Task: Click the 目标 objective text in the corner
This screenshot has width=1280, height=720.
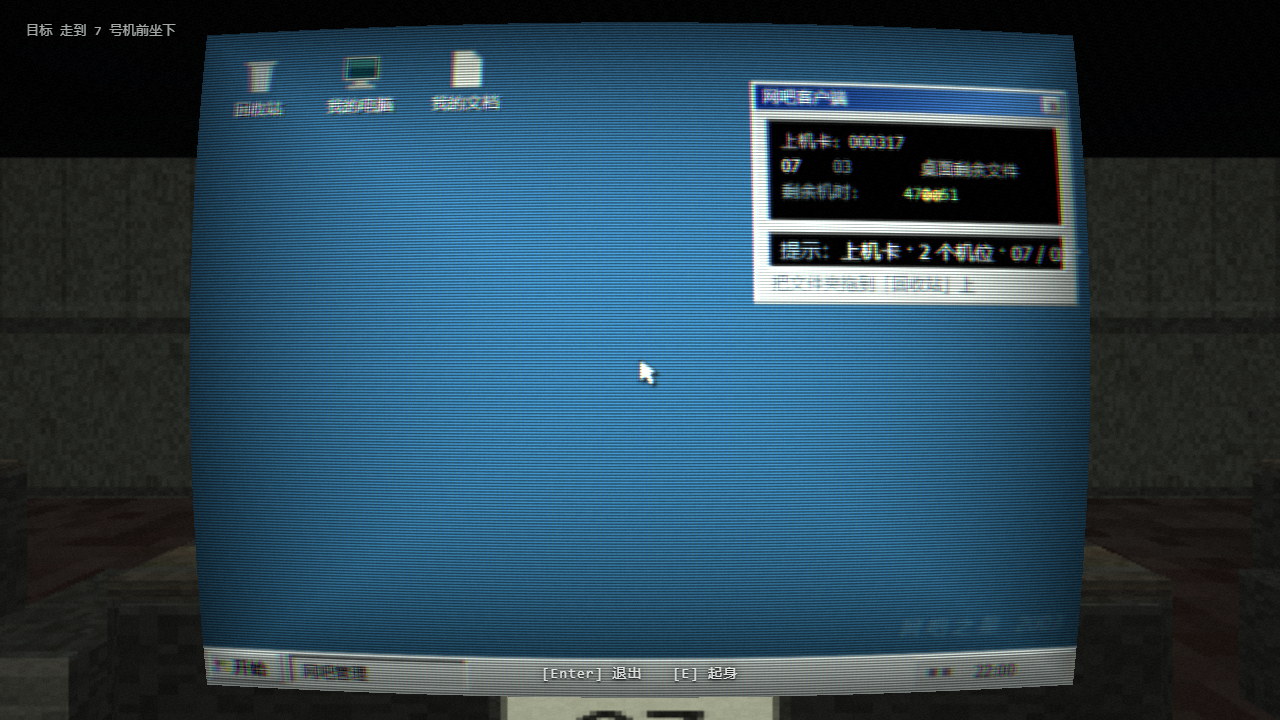Action: click(101, 30)
